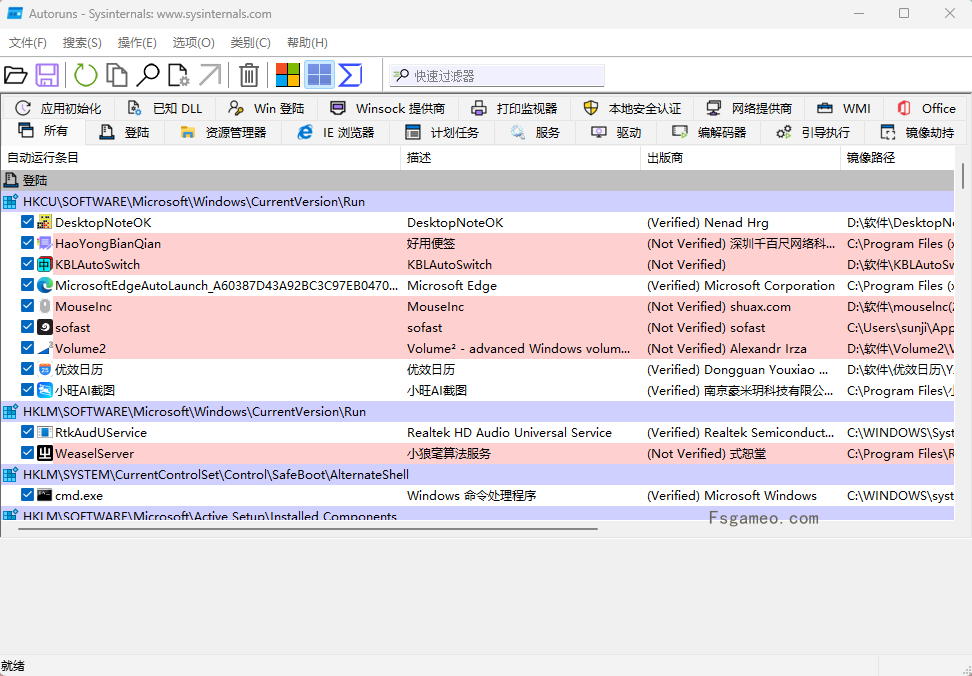Click the green Refresh toolbar icon
Image resolution: width=972 pixels, height=676 pixels.
(x=86, y=76)
